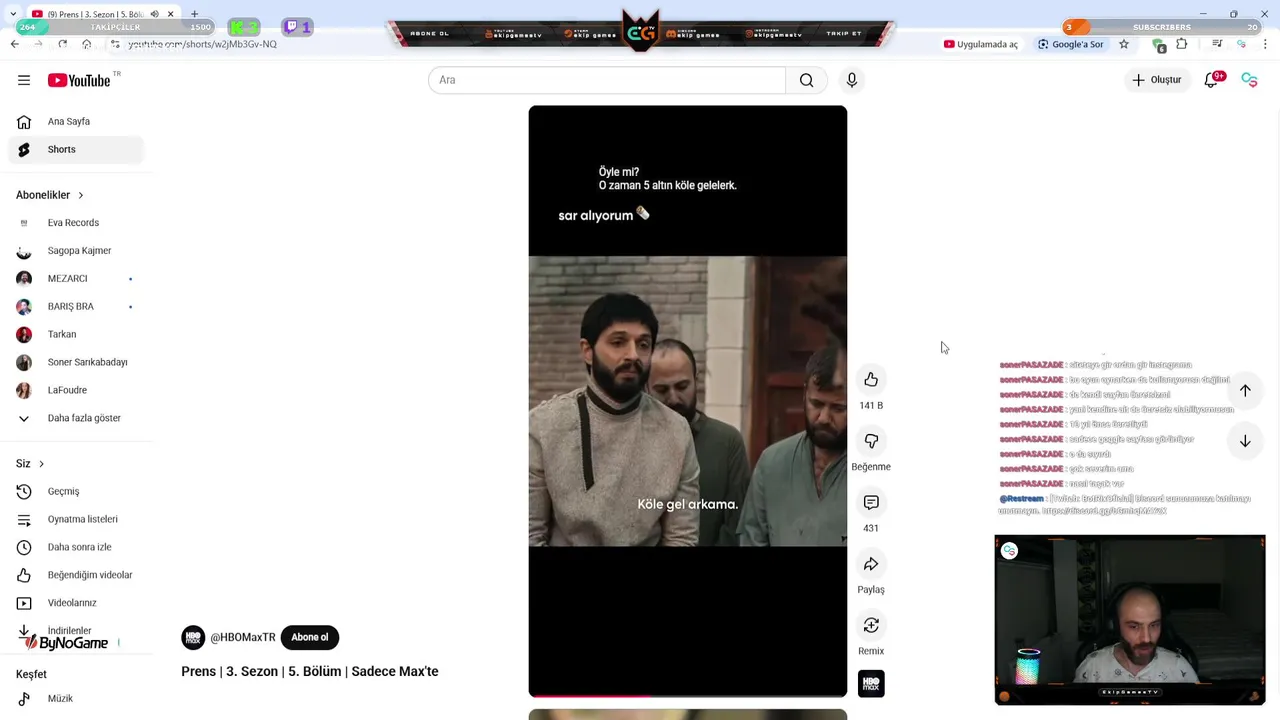The width and height of the screenshot is (1280, 720).
Task: Open the HBO Max sound thumbnail
Action: tap(871, 684)
